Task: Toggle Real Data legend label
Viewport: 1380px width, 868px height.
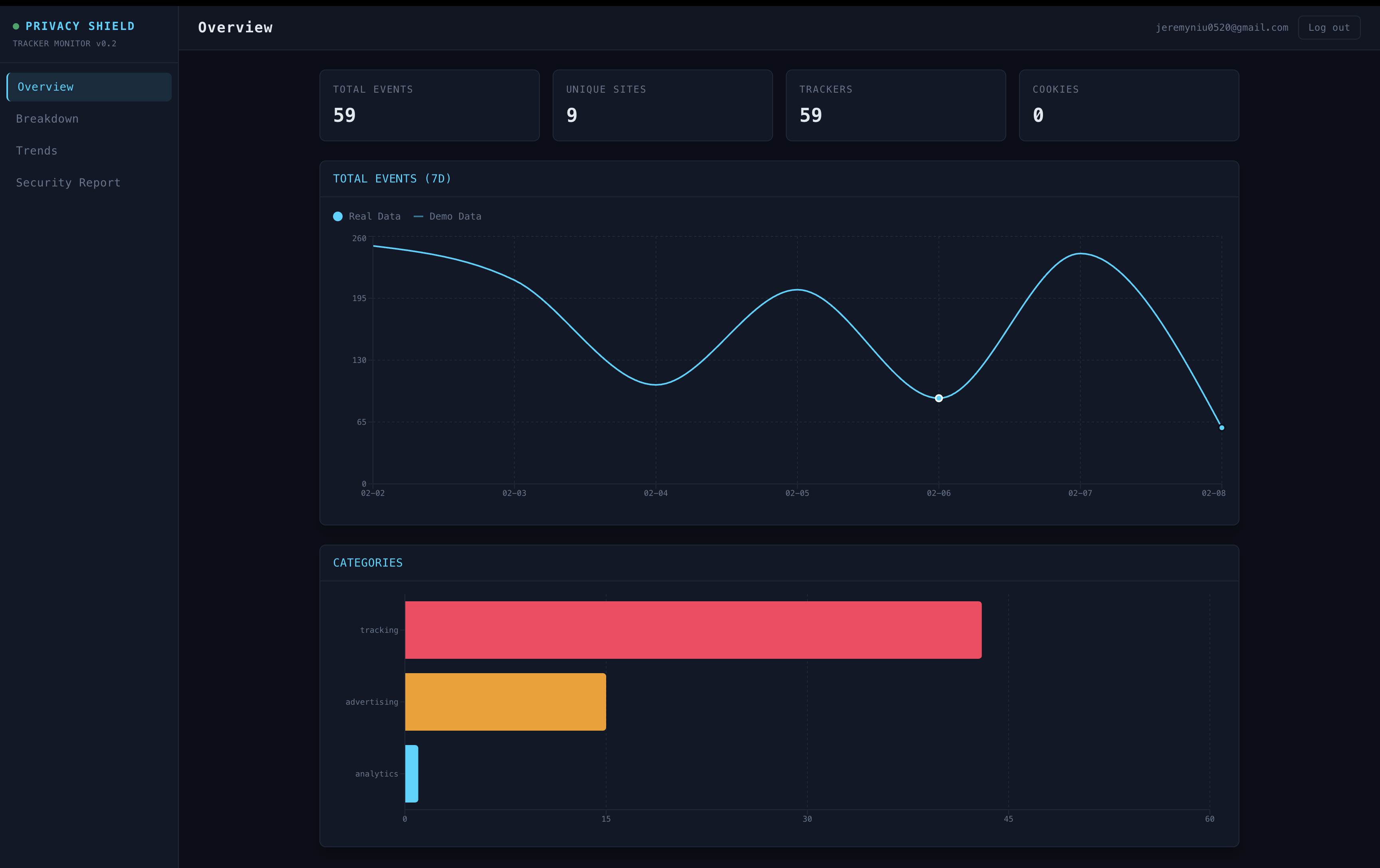Action: 375,216
